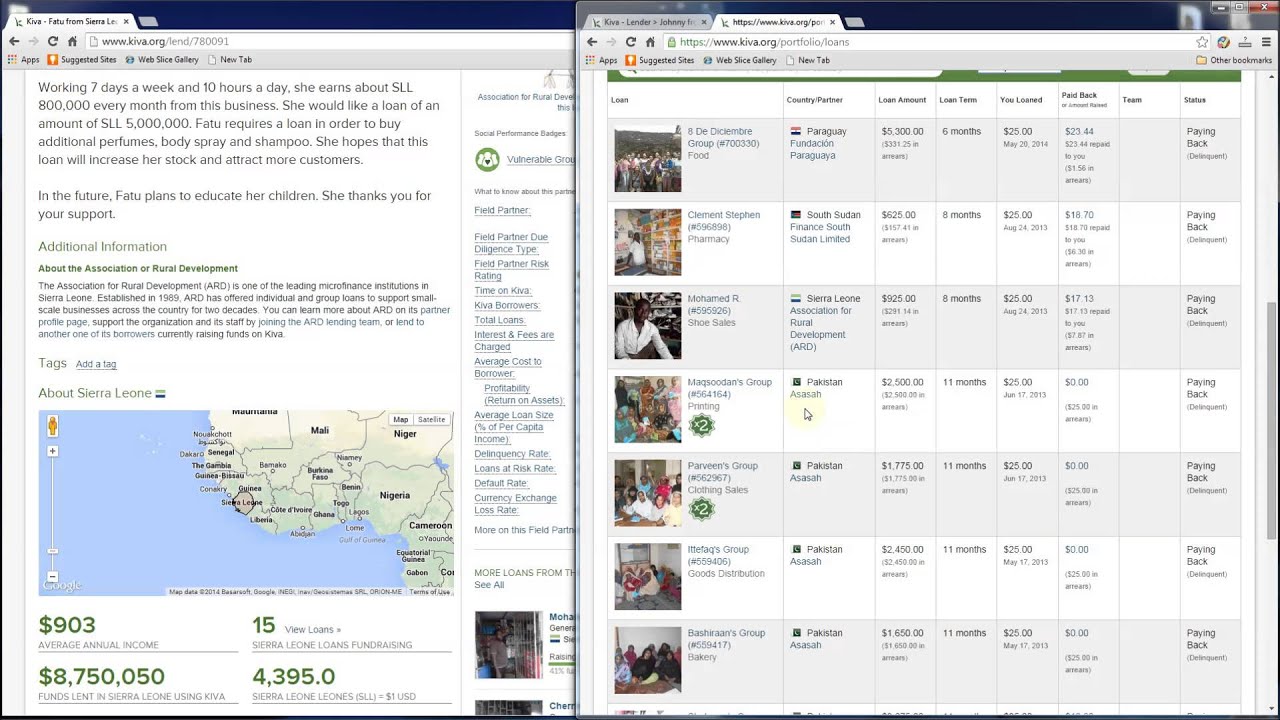
Task: Open Apps shortcut in right window's bookmarks bar
Action: (x=601, y=60)
